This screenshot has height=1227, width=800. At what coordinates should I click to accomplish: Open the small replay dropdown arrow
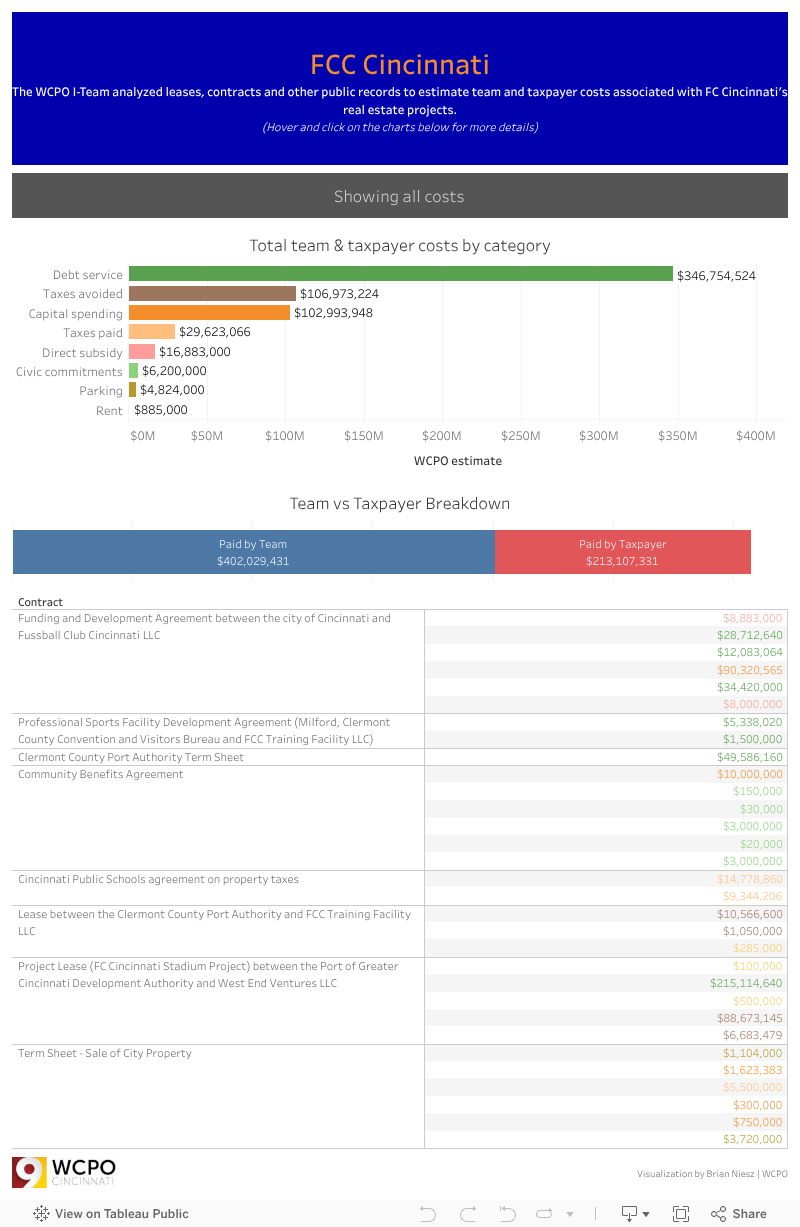[x=570, y=1214]
